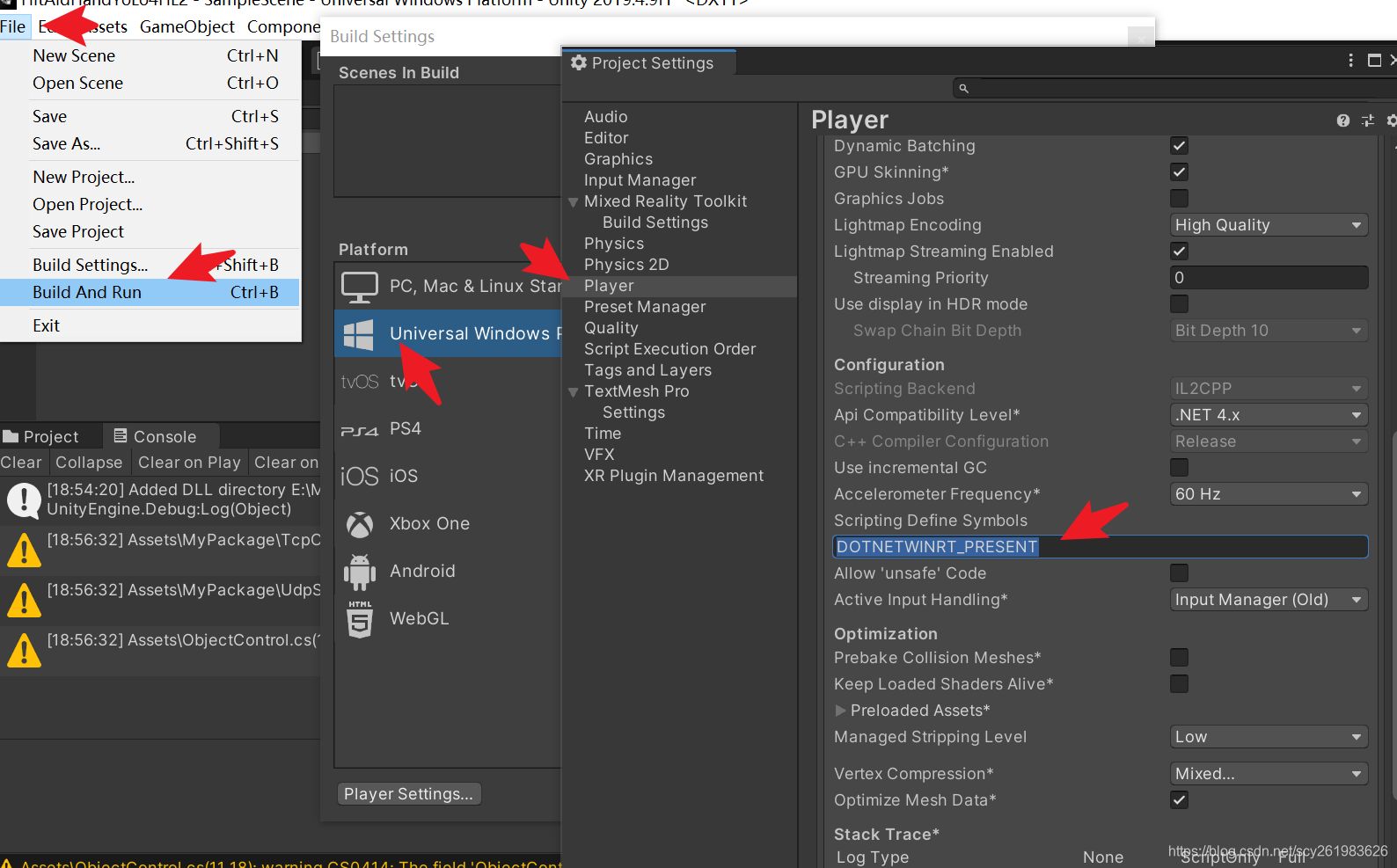Viewport: 1397px width, 868px height.
Task: Open the Lightmap Encoding High Quality dropdown
Action: 1269,225
